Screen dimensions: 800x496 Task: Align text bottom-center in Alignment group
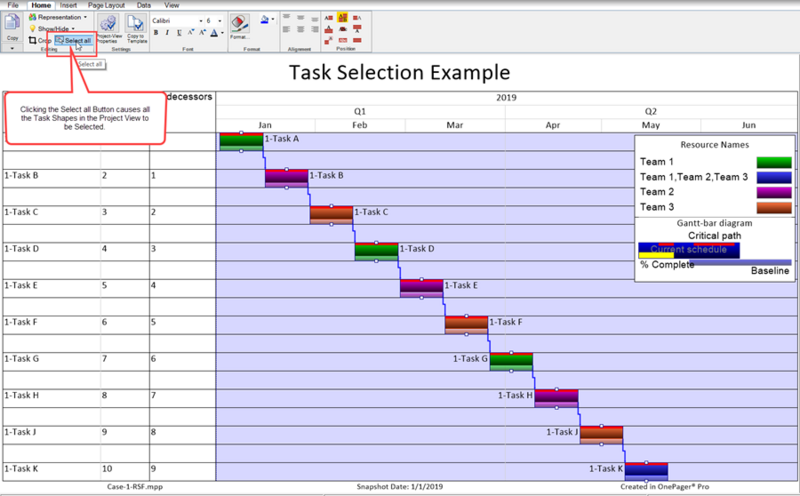301,30
